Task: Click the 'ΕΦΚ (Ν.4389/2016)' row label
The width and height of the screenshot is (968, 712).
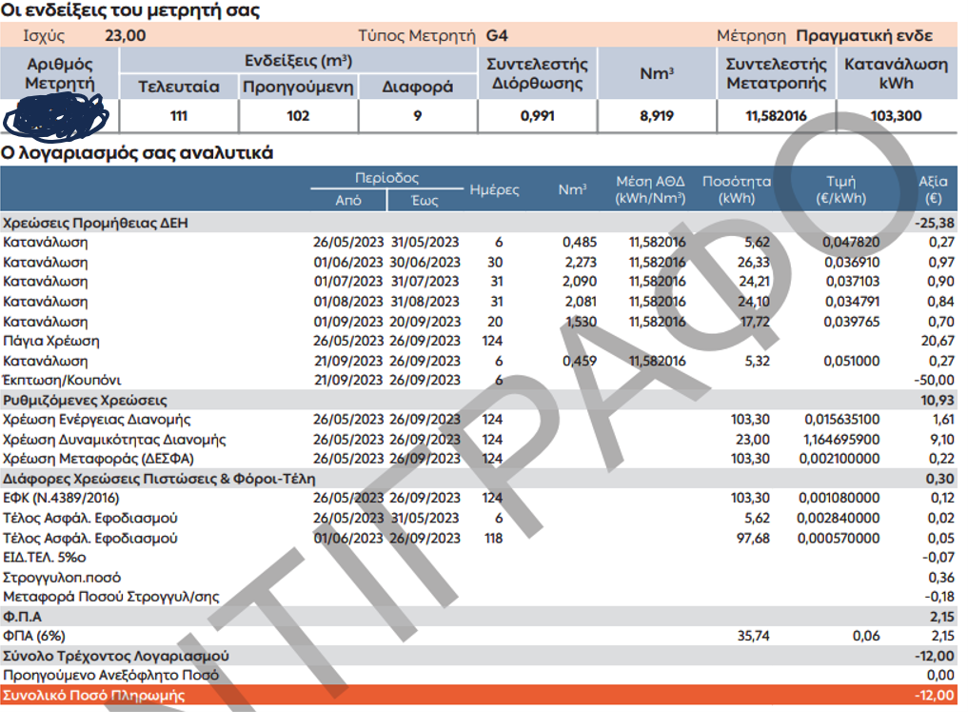Action: 60,498
